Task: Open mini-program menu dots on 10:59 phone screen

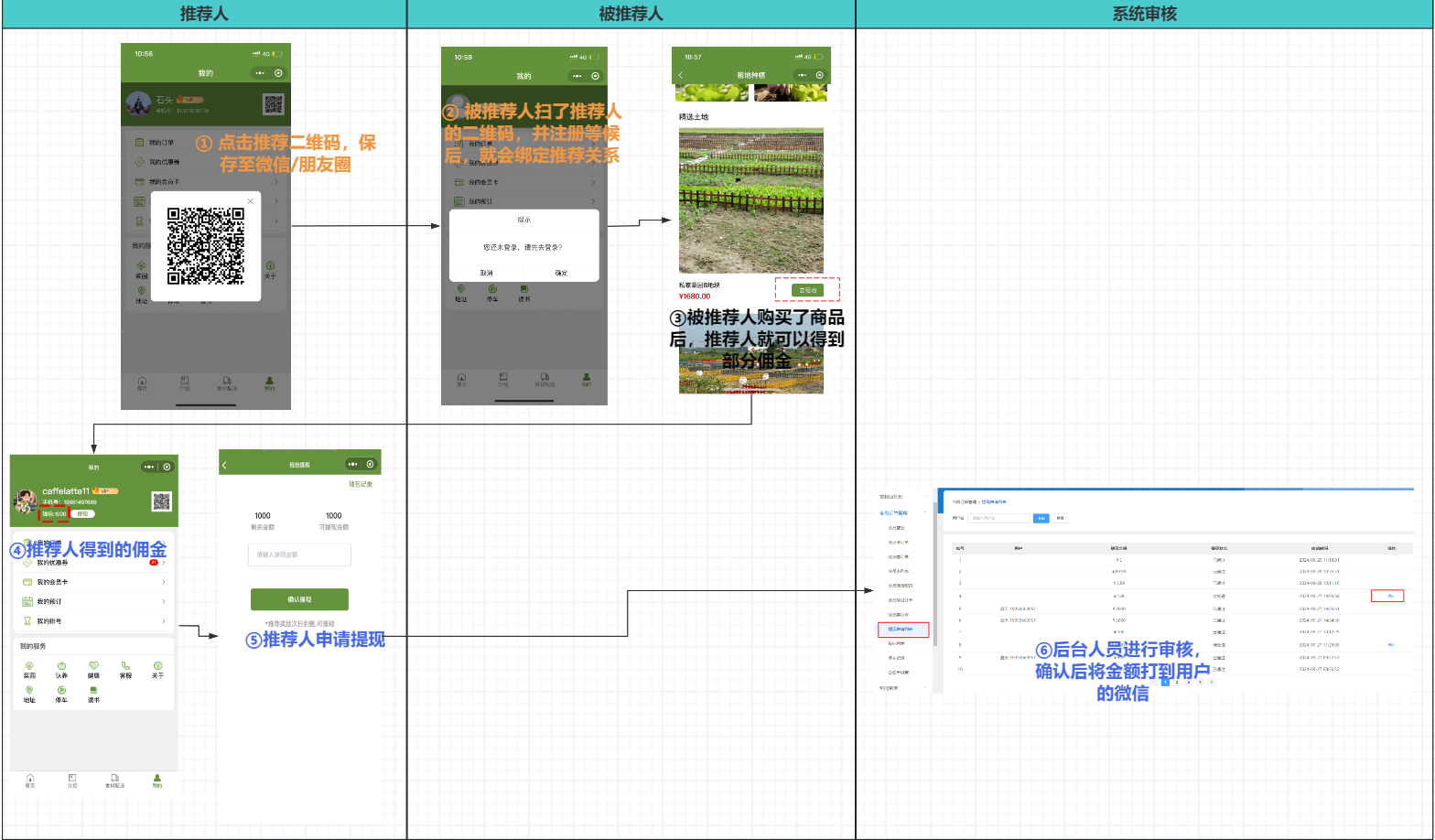Action: (x=577, y=76)
